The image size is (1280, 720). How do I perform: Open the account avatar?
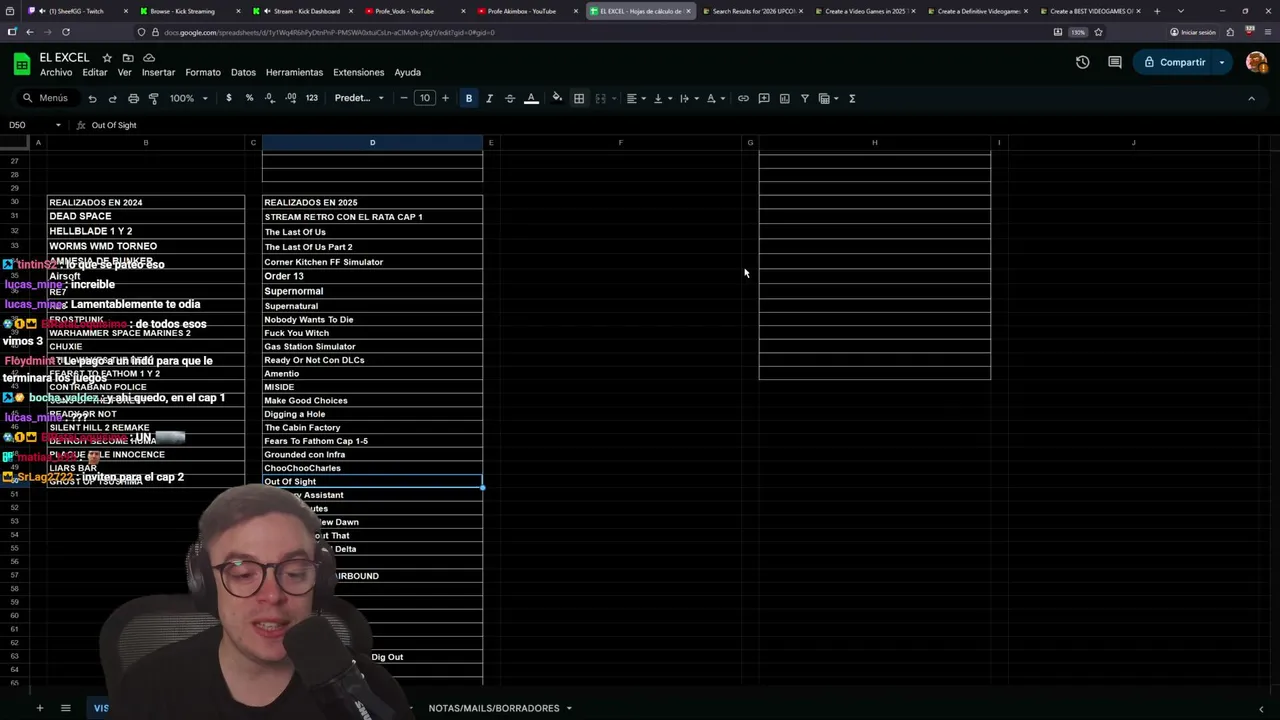pyautogui.click(x=1256, y=62)
